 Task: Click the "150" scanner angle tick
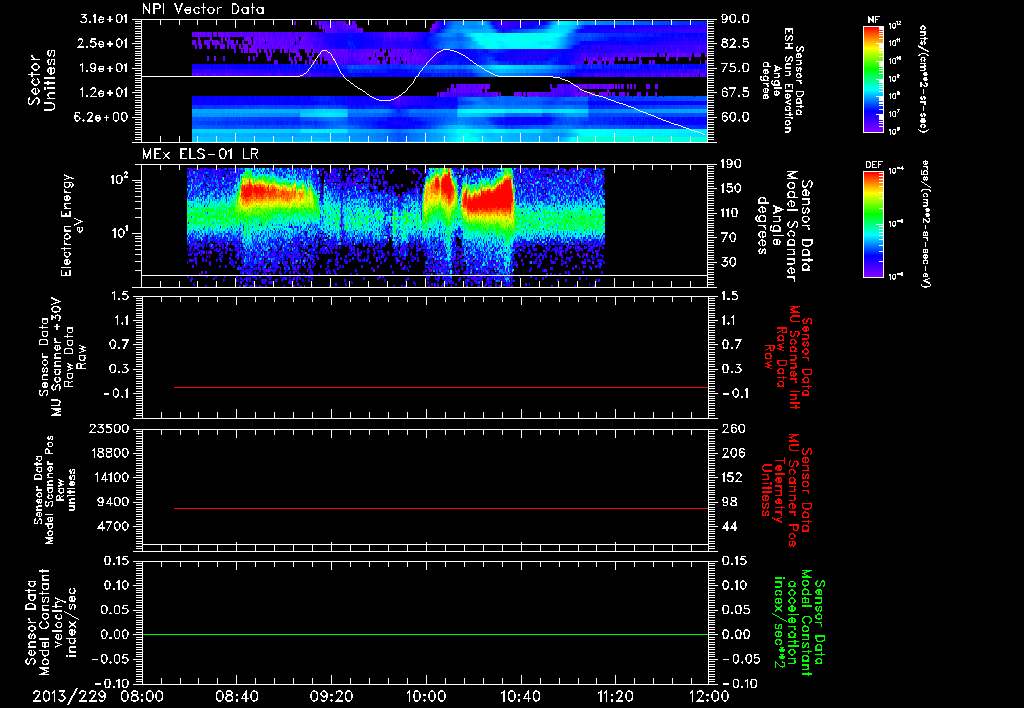732,188
